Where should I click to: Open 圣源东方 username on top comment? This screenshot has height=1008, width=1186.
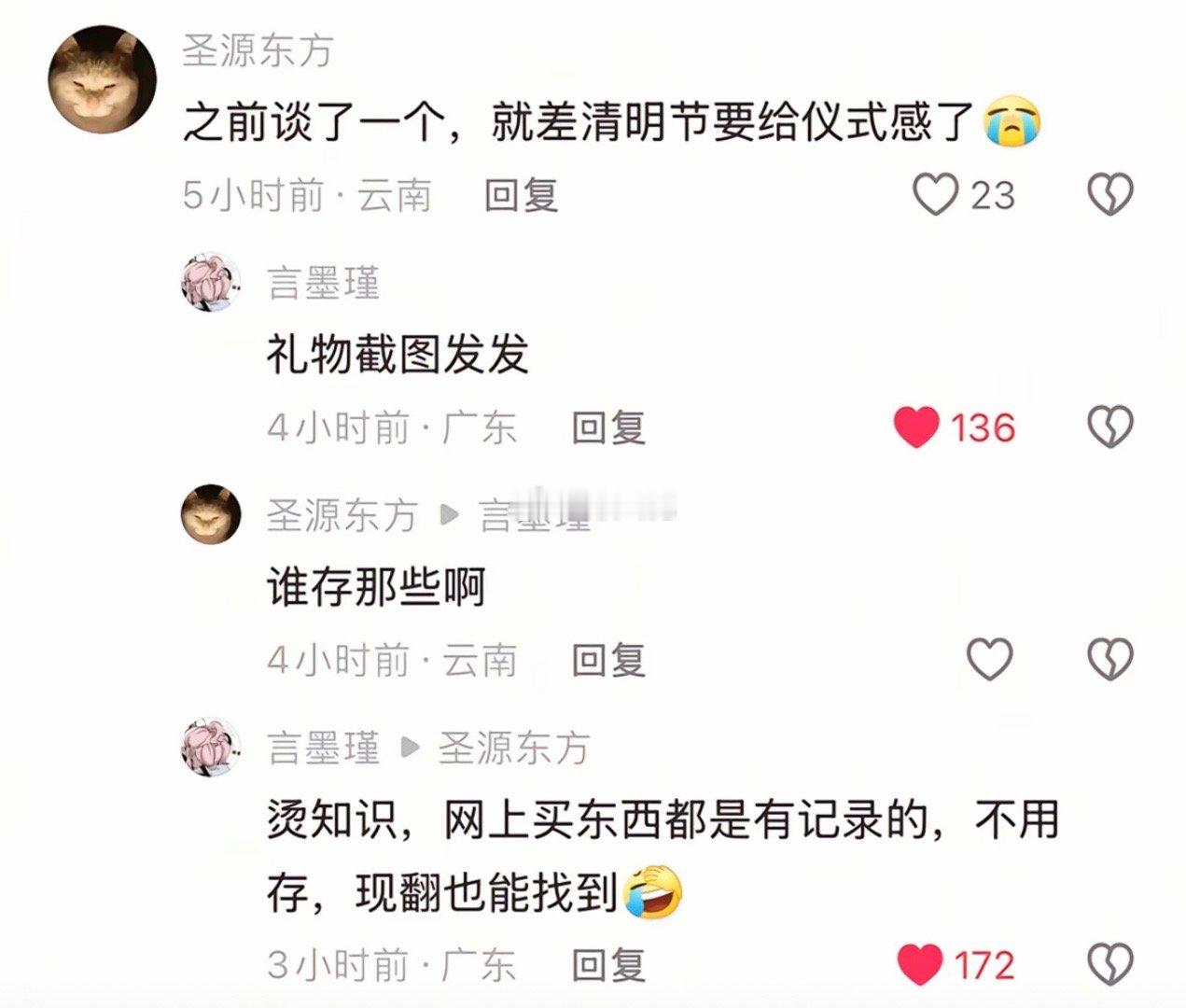[258, 49]
